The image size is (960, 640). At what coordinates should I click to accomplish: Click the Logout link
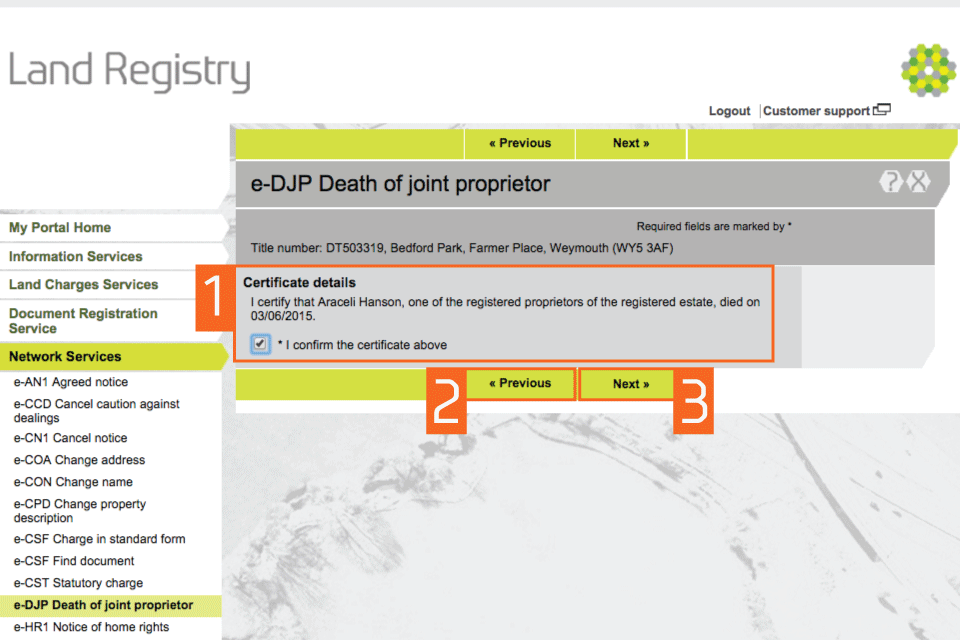(x=729, y=111)
